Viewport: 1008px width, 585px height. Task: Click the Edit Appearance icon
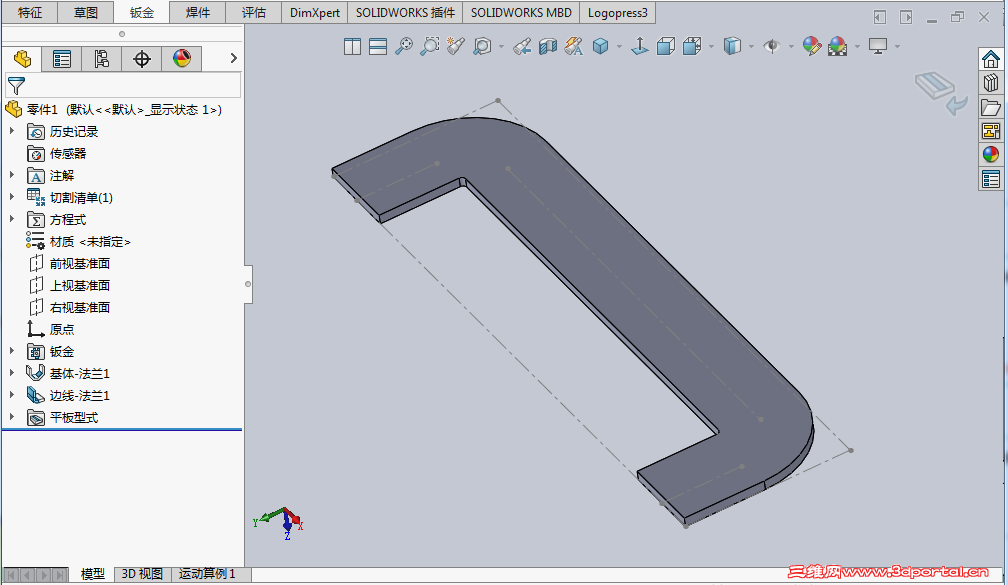pyautogui.click(x=811, y=46)
